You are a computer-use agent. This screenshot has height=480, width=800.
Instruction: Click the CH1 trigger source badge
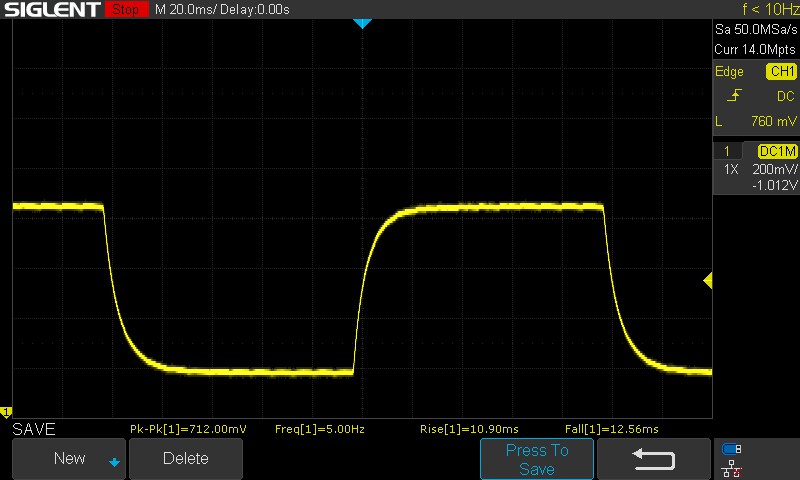[x=782, y=71]
